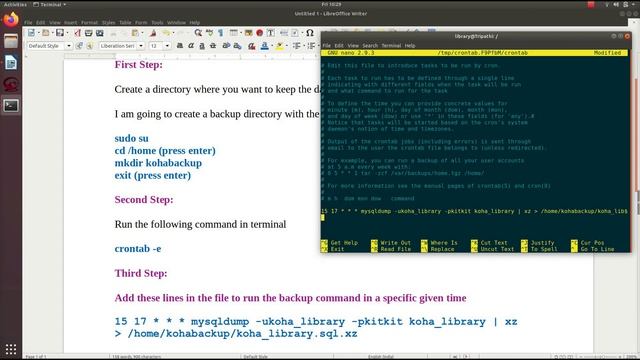Open the Tools menu in Writer
The width and height of the screenshot is (640, 360).
point(157,22)
